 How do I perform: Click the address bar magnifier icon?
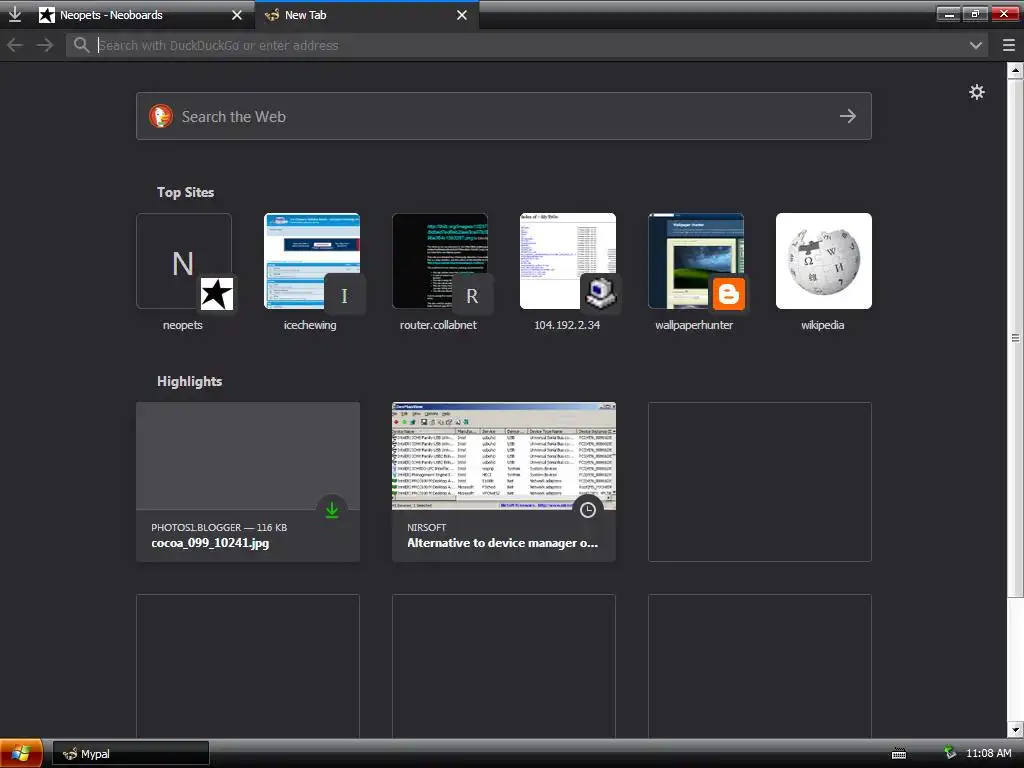pyautogui.click(x=81, y=45)
